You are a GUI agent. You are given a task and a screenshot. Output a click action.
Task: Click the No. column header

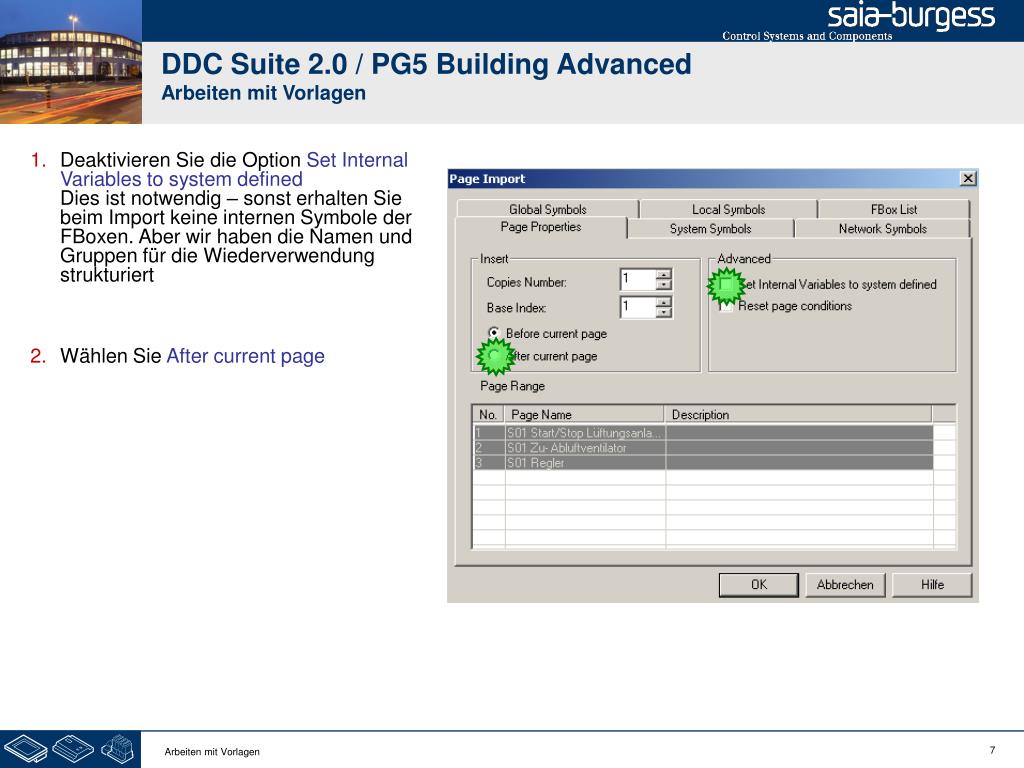[488, 415]
